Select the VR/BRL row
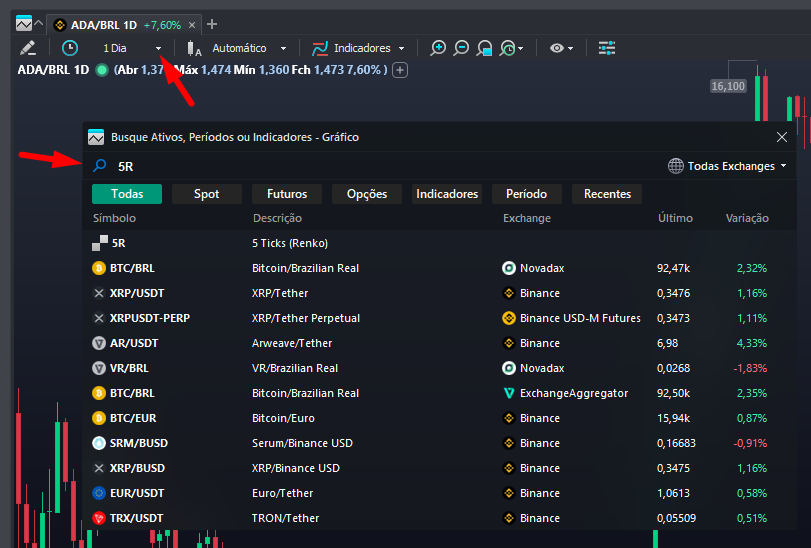Viewport: 811px width, 548px height. 439,368
